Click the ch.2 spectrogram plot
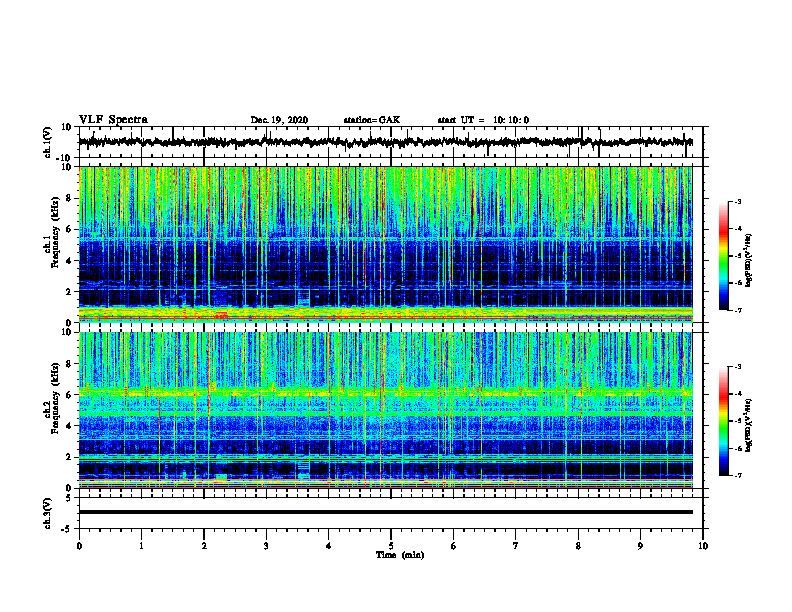Screen dimensions: 792x612 click(385, 410)
